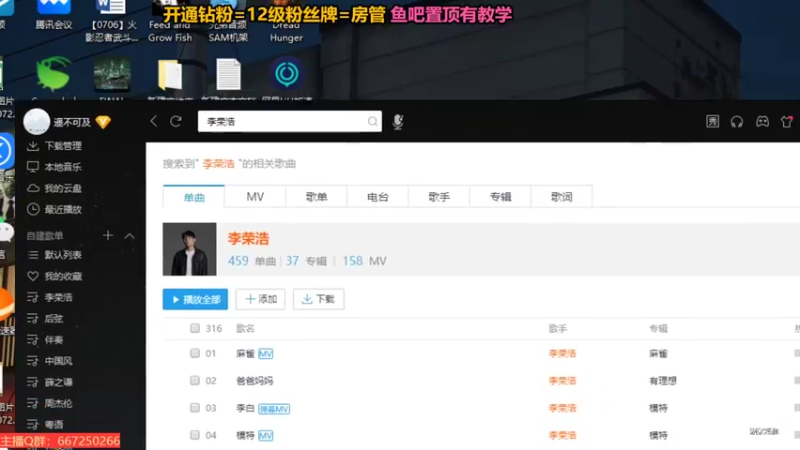Image resolution: width=800 pixels, height=450 pixels.
Task: Check the box for song 03 李白
Action: pos(195,408)
